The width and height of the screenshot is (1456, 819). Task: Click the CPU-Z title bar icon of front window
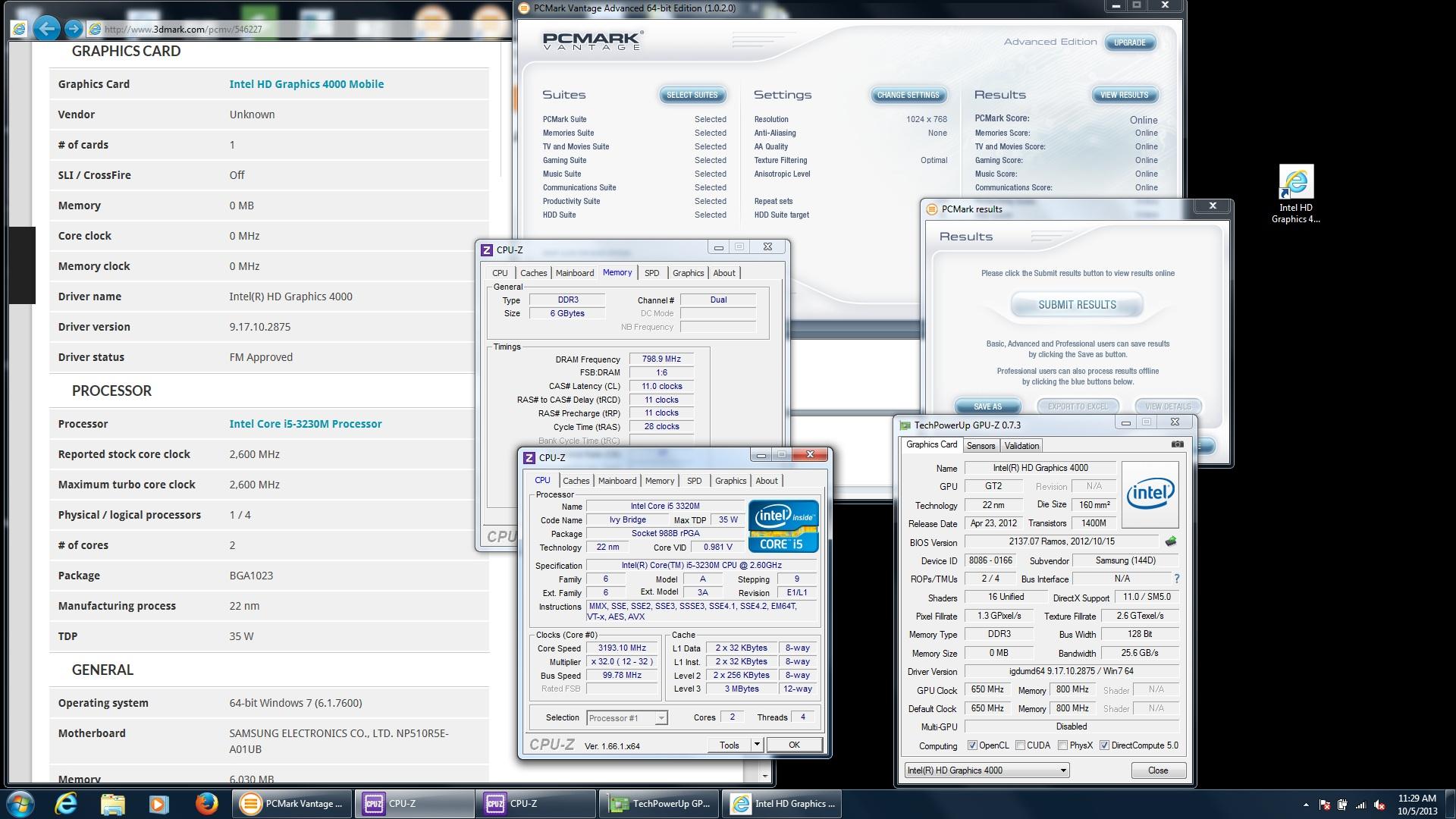click(529, 457)
